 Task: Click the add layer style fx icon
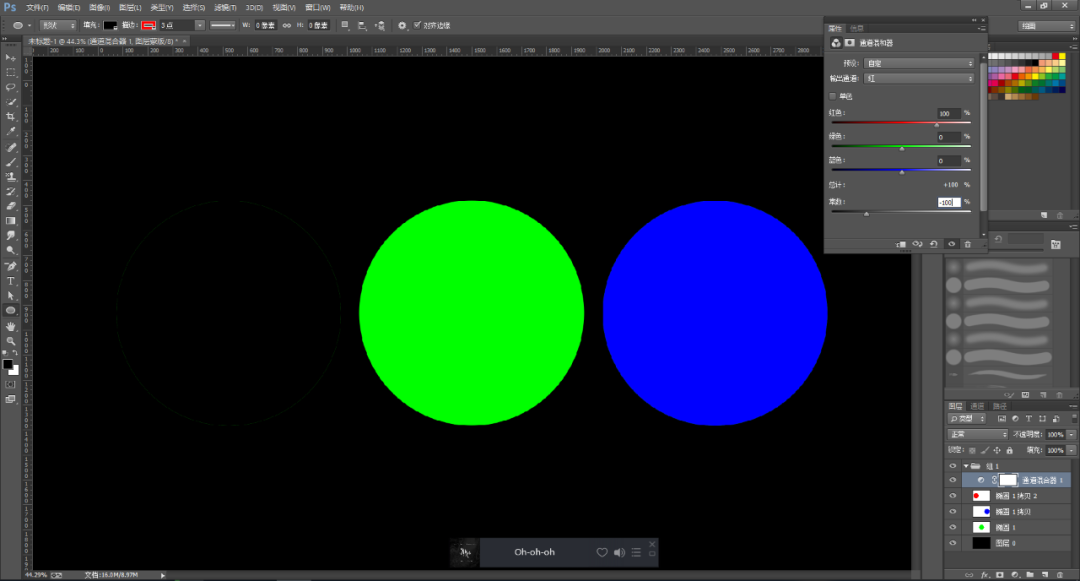(985, 575)
